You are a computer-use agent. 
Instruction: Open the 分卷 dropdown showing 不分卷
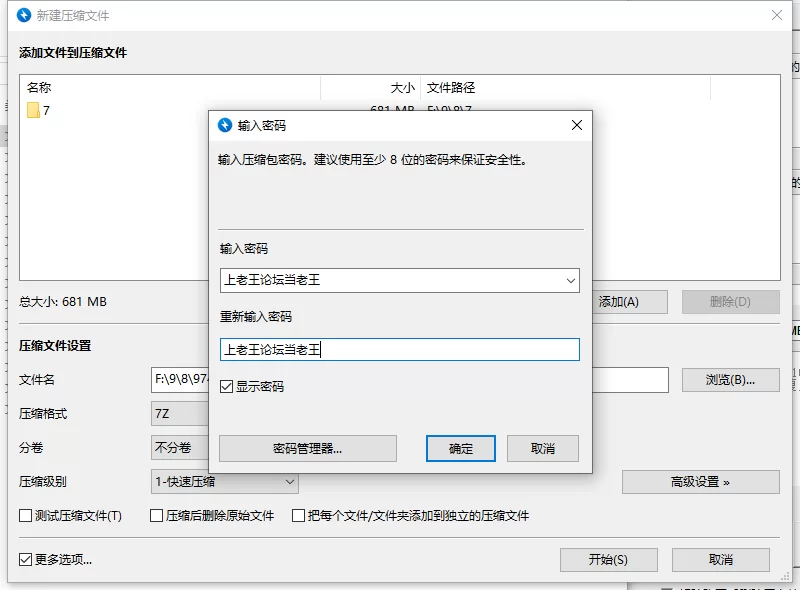coord(180,448)
